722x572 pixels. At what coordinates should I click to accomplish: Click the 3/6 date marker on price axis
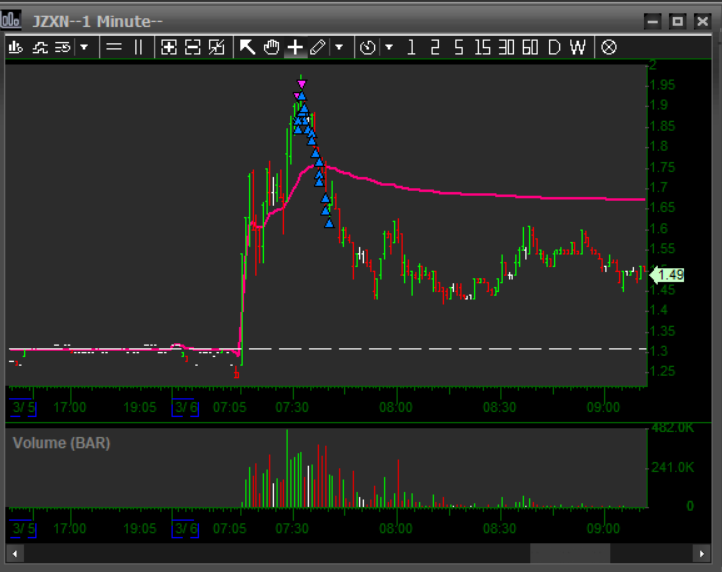tap(186, 408)
